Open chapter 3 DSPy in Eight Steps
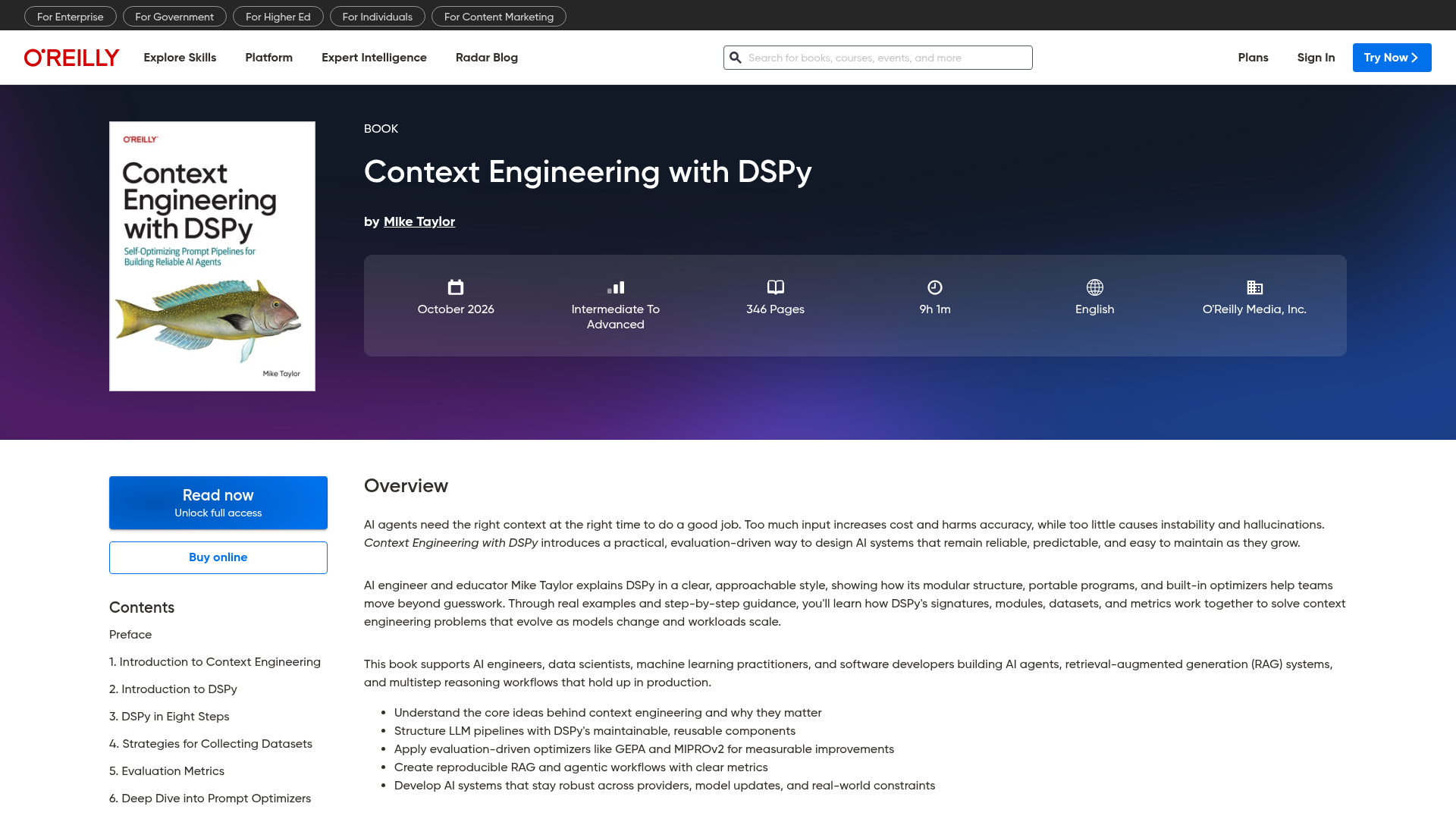The height and width of the screenshot is (819, 1456). click(169, 717)
